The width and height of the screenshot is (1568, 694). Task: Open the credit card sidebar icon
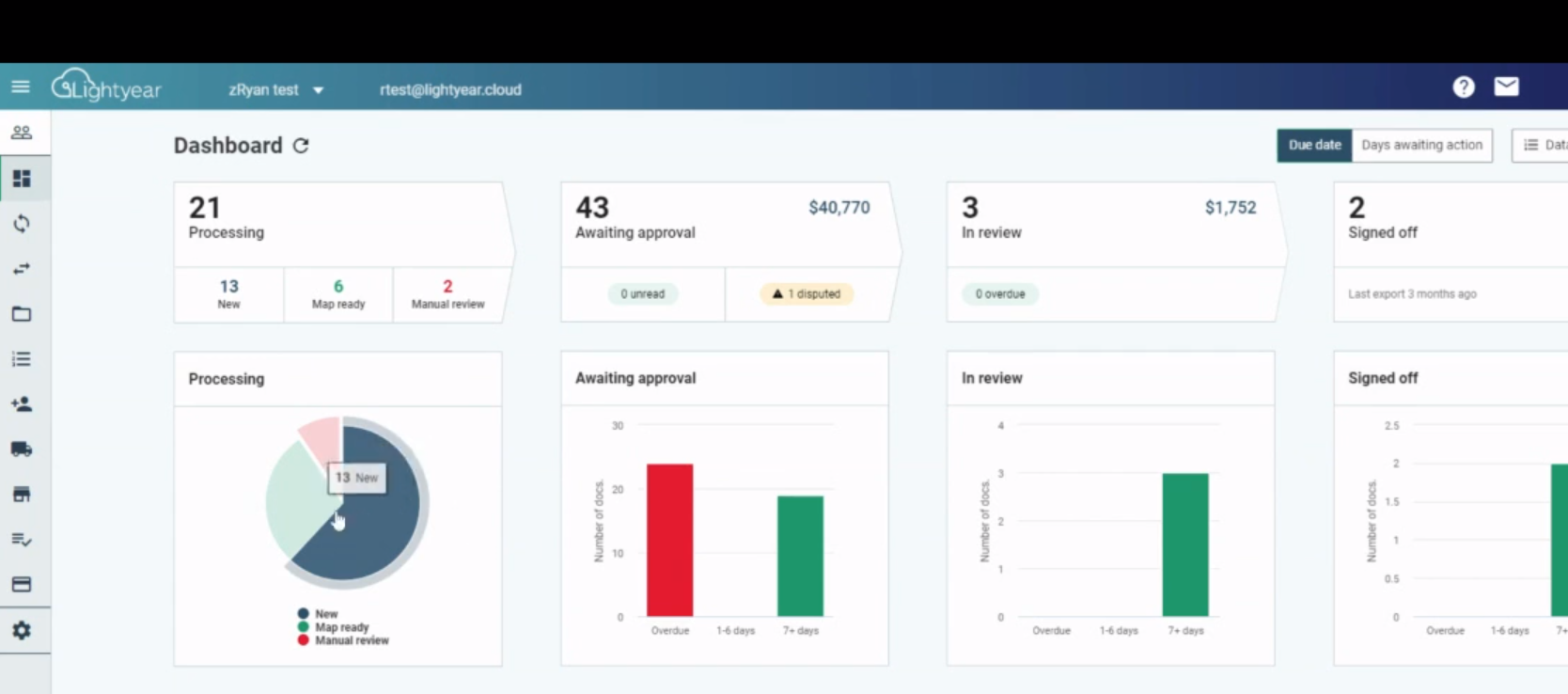pyautogui.click(x=22, y=585)
